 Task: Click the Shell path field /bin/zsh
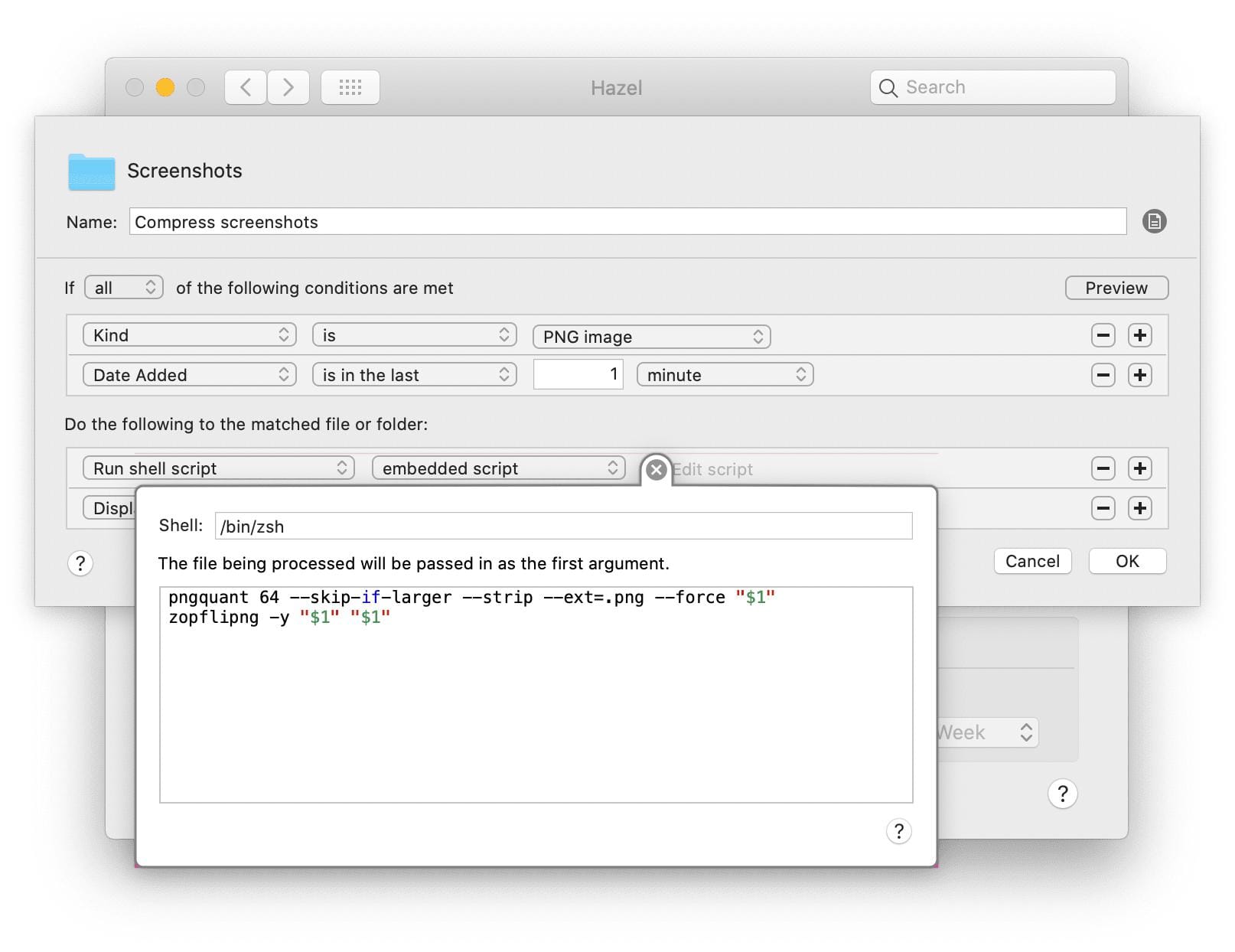[x=563, y=526]
